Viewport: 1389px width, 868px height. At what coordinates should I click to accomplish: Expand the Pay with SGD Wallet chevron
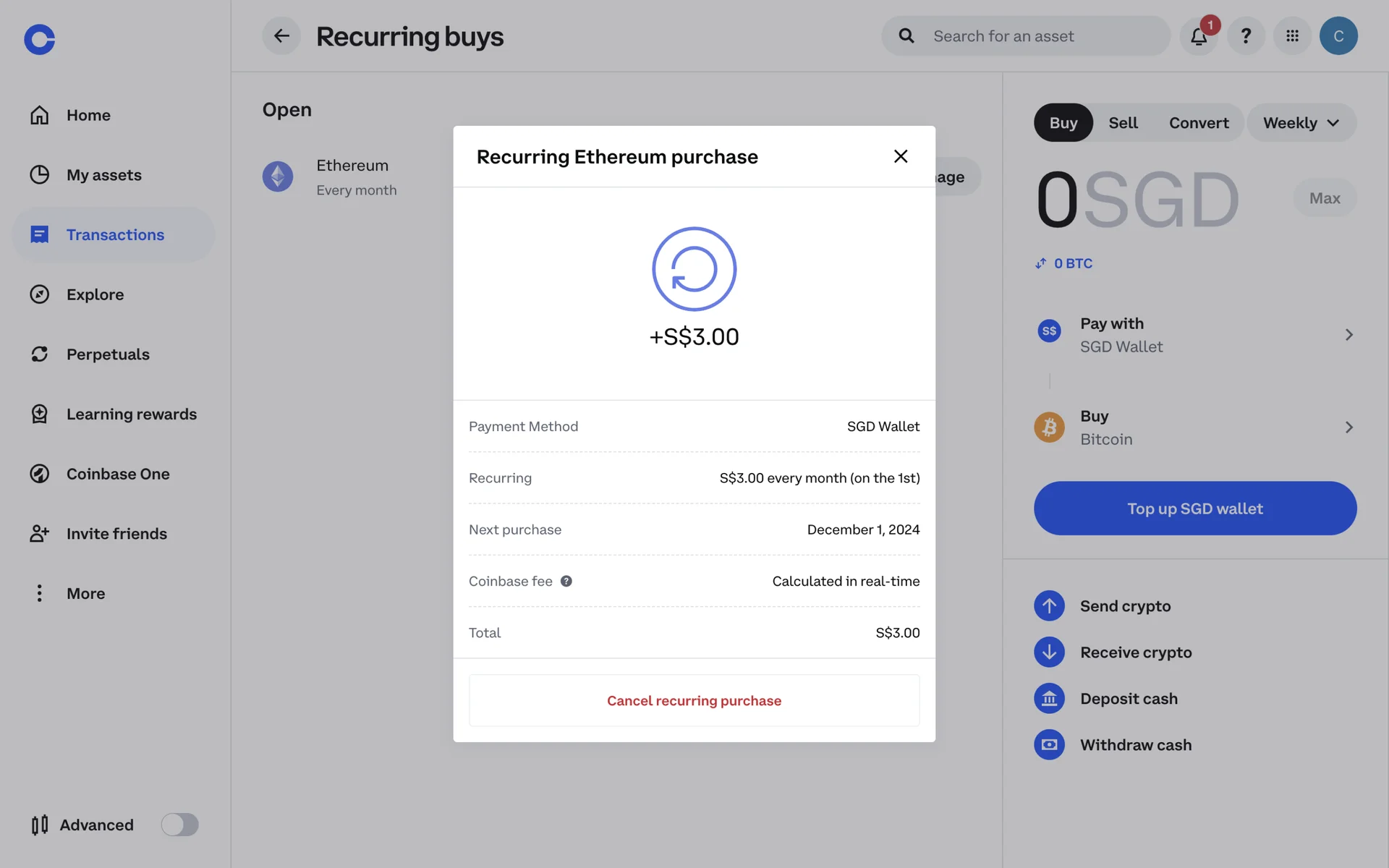pyautogui.click(x=1348, y=335)
